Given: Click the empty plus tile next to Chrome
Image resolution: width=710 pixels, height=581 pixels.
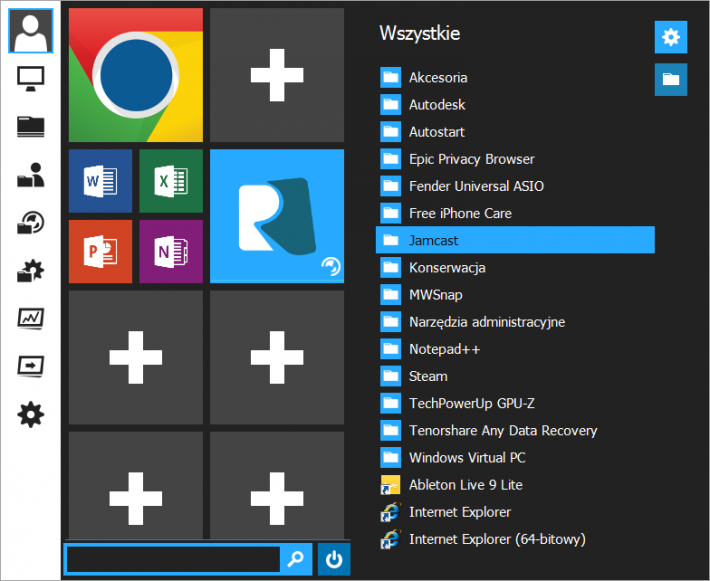Looking at the screenshot, I should coord(277,75).
